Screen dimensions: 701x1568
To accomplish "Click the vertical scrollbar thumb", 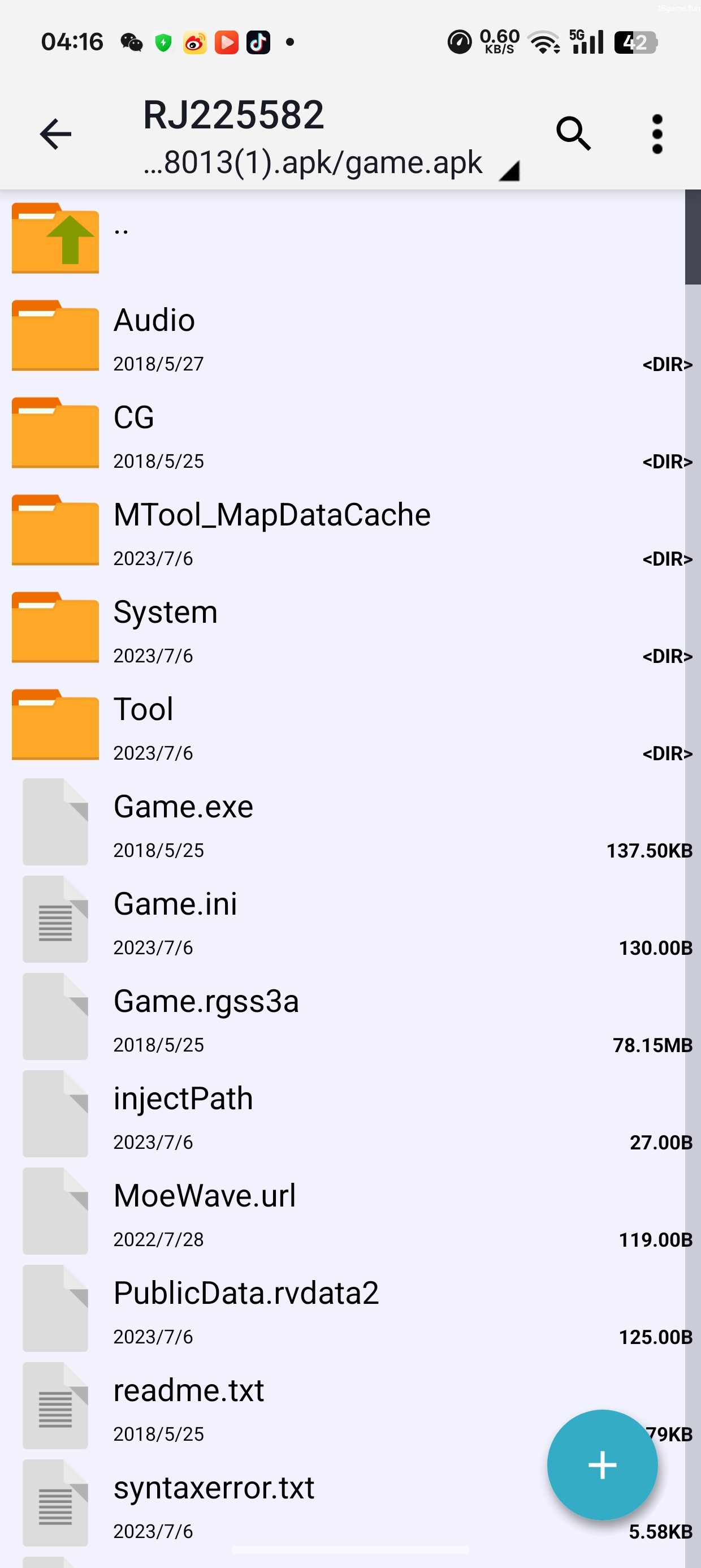I will coord(693,238).
